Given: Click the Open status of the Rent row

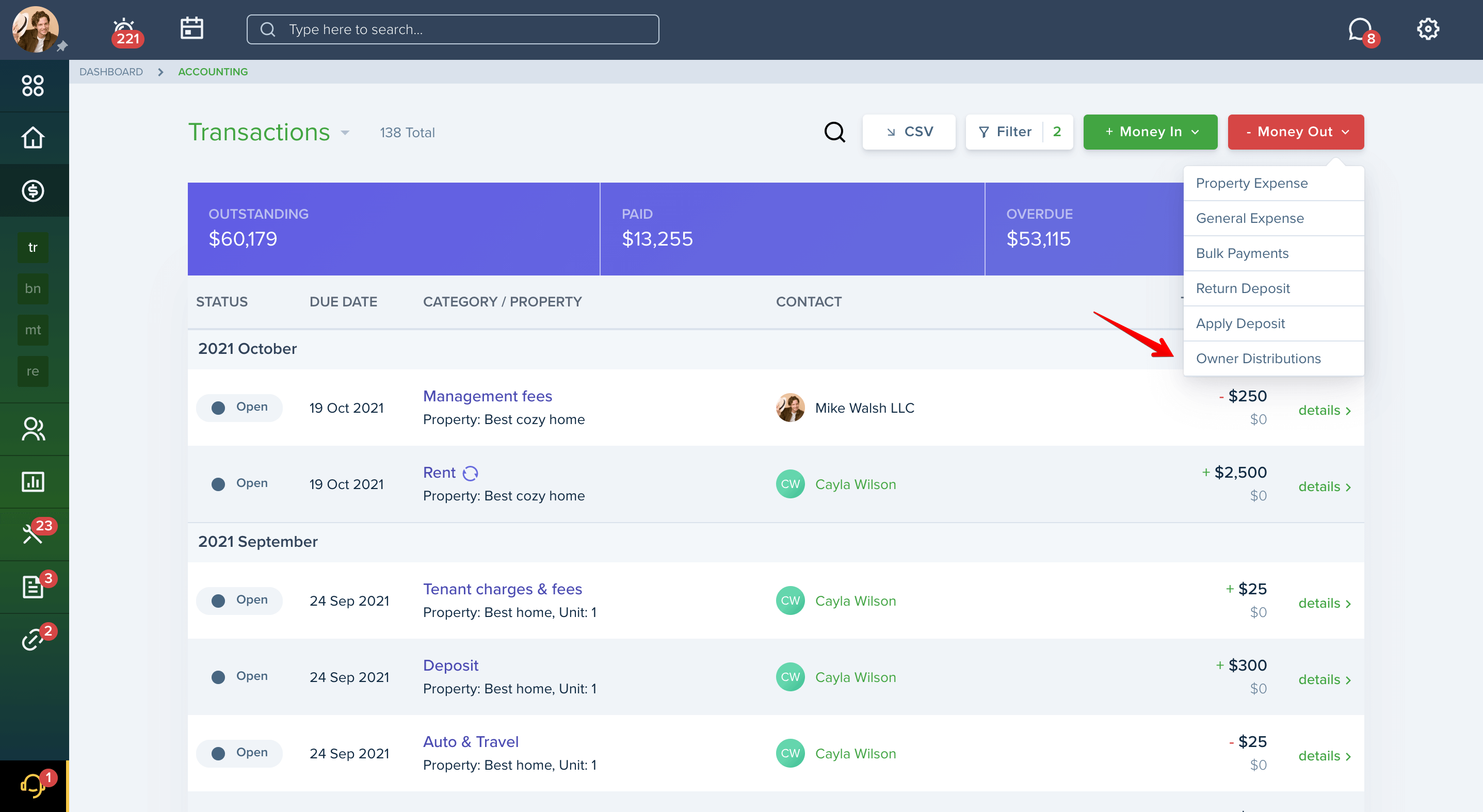Looking at the screenshot, I should click(239, 484).
